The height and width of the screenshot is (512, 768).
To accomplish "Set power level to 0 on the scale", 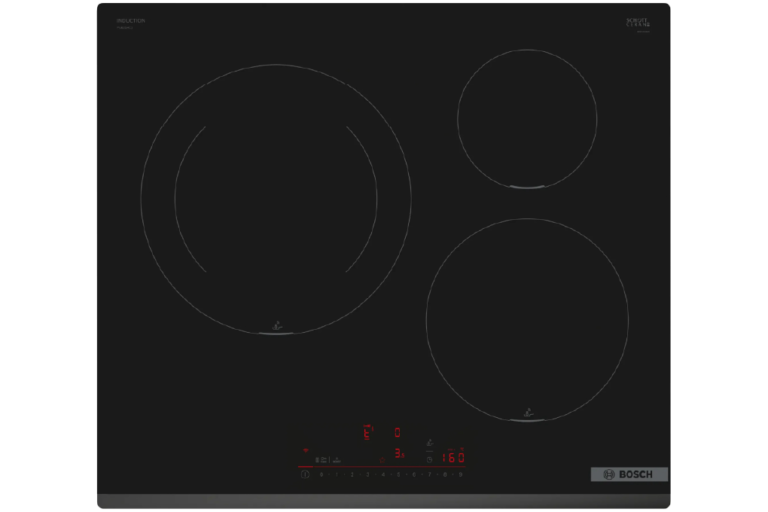I will click(321, 474).
